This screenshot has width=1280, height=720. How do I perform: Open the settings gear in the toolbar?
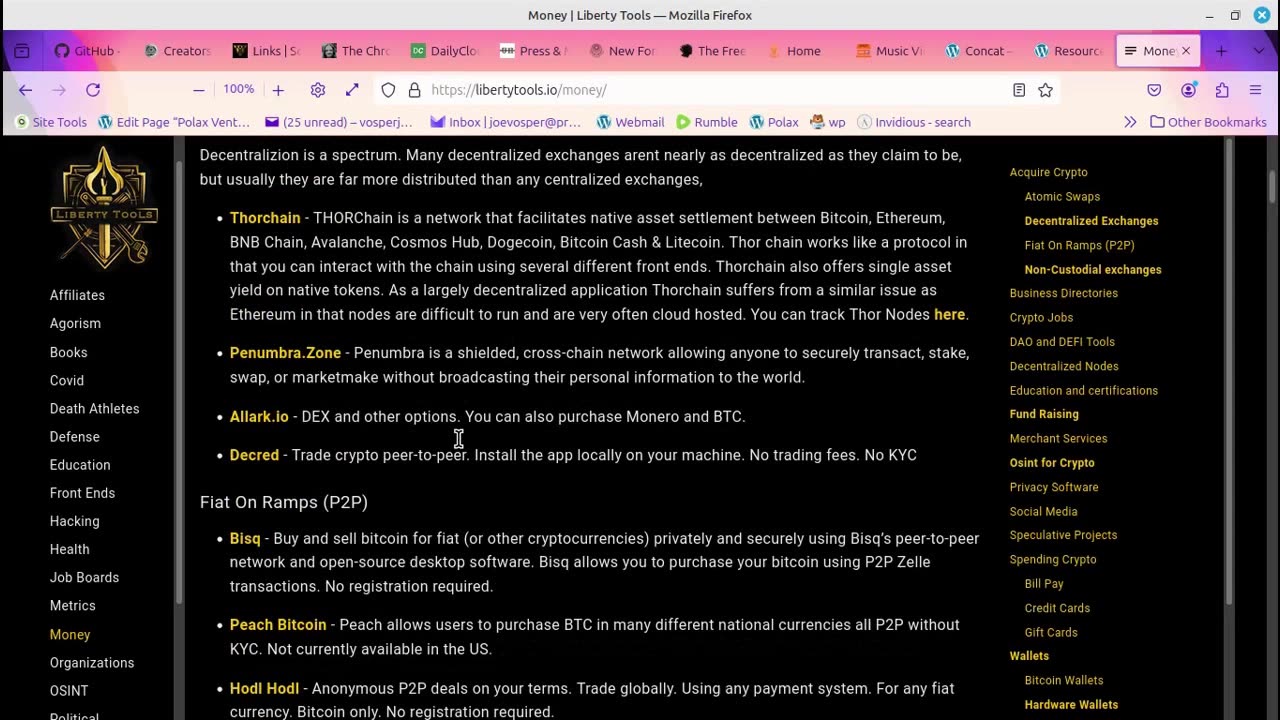click(x=318, y=90)
